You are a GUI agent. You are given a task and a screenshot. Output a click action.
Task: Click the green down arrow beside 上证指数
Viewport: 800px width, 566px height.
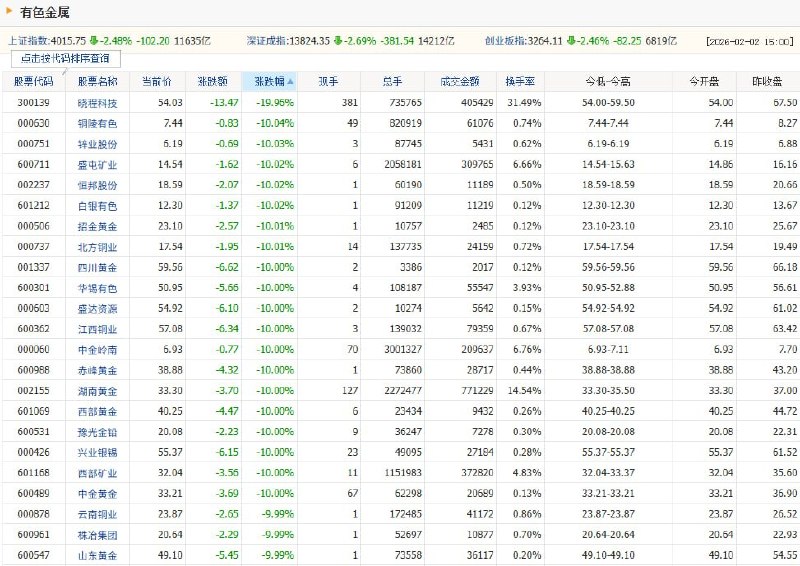pos(94,41)
